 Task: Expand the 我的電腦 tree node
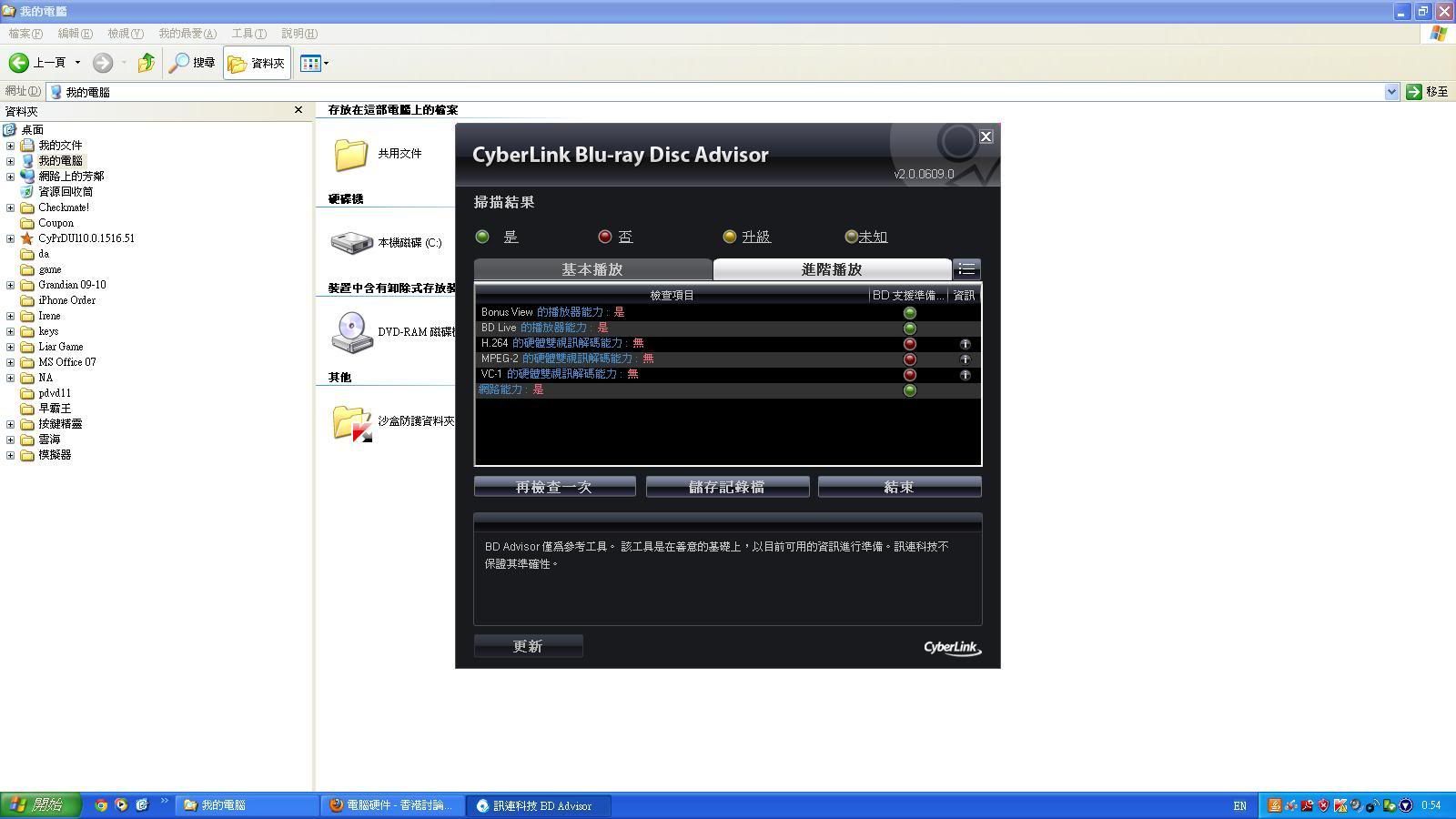(10, 161)
